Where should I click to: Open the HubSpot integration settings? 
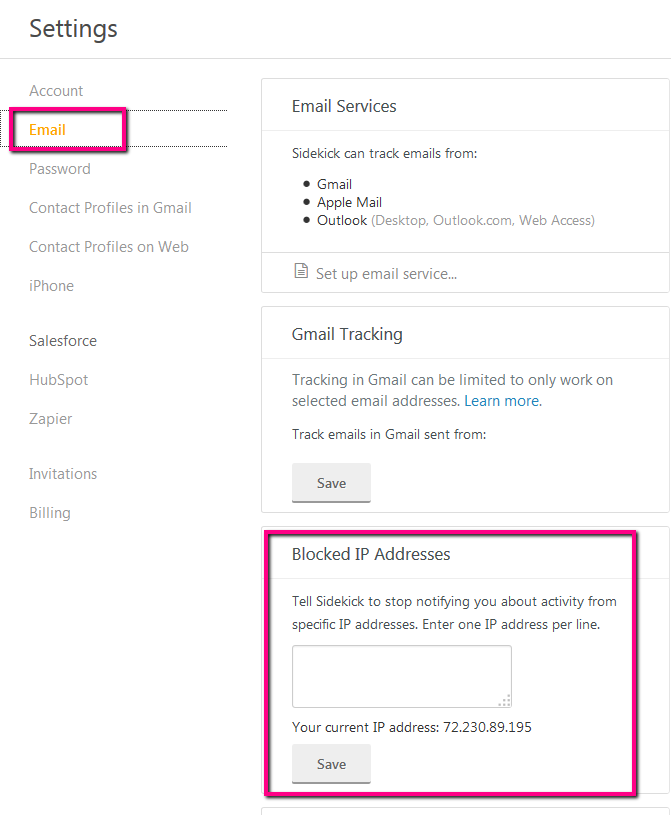pyautogui.click(x=59, y=380)
